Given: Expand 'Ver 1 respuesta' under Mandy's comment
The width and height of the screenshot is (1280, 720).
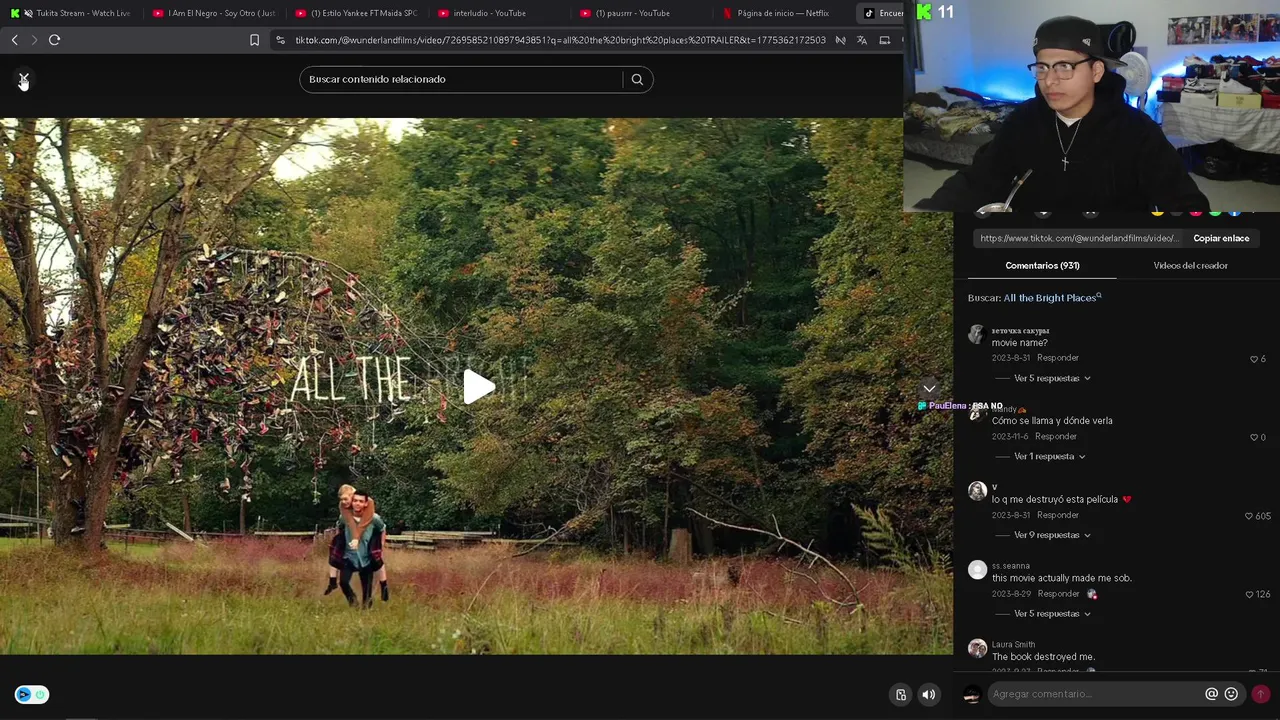Looking at the screenshot, I should click(1050, 456).
